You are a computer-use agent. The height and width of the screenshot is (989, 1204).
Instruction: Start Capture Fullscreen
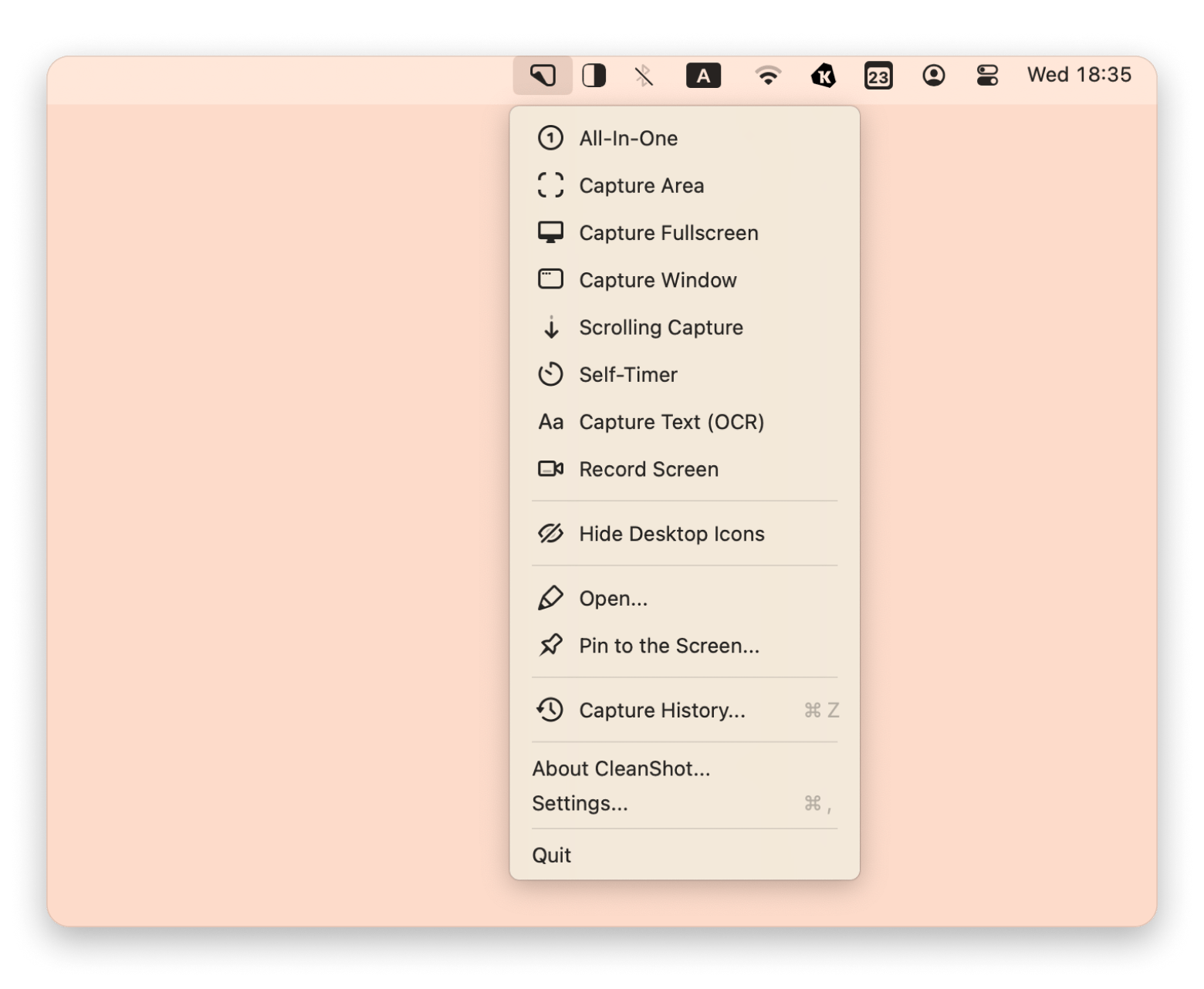668,233
